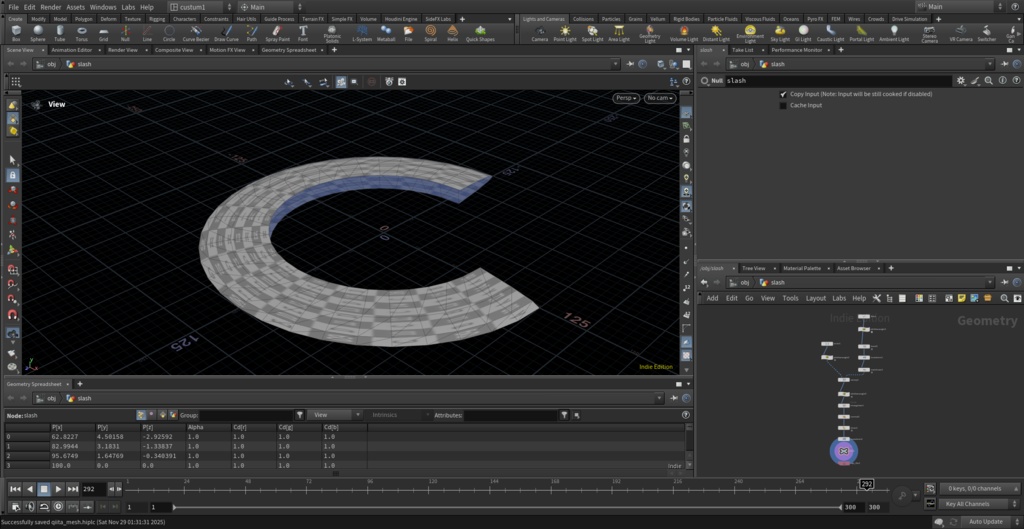The image size is (1024, 529).
Task: Toggle the Copy Input checkbox
Action: (783, 94)
